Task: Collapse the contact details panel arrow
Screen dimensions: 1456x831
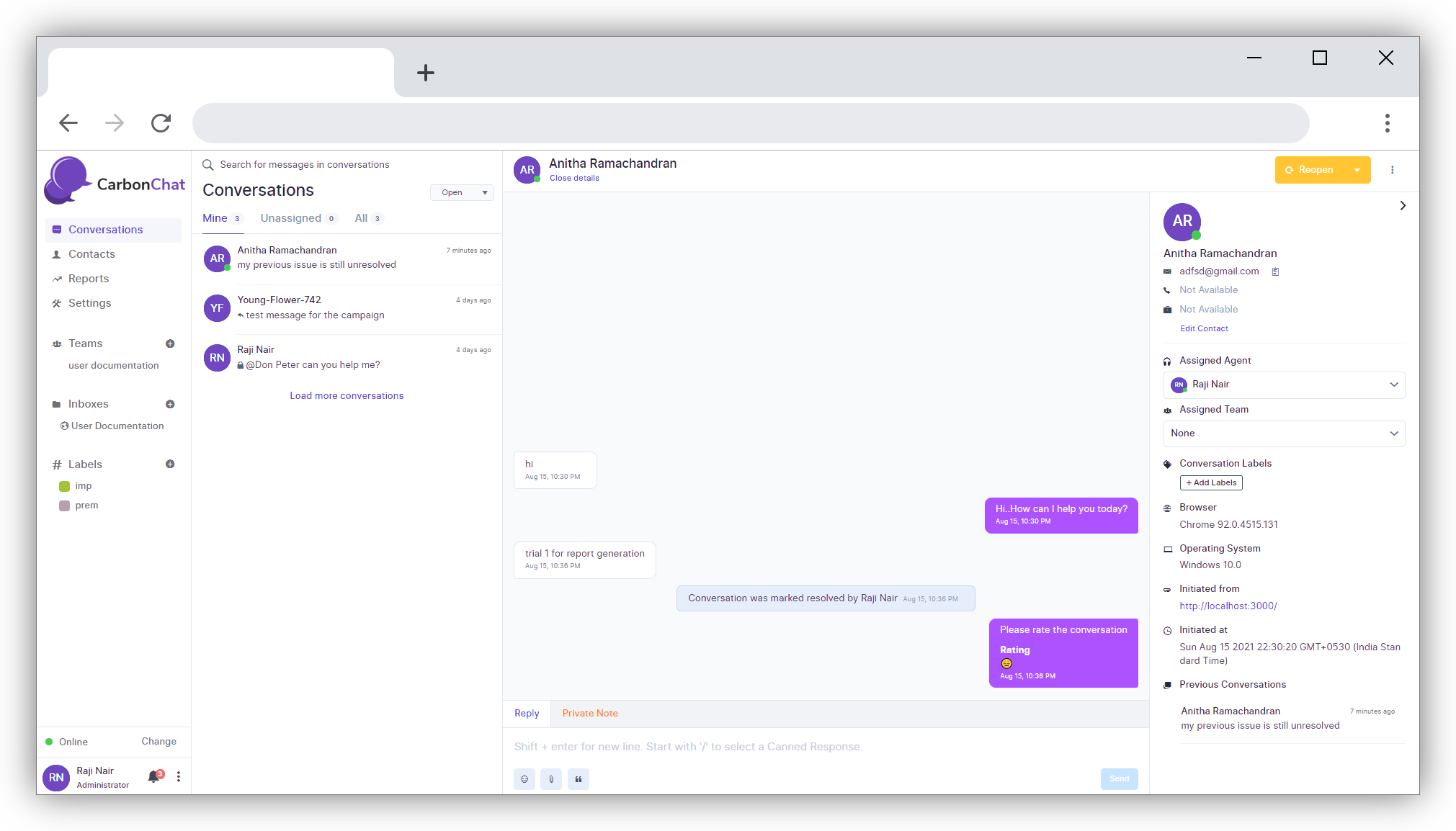Action: click(x=1402, y=206)
